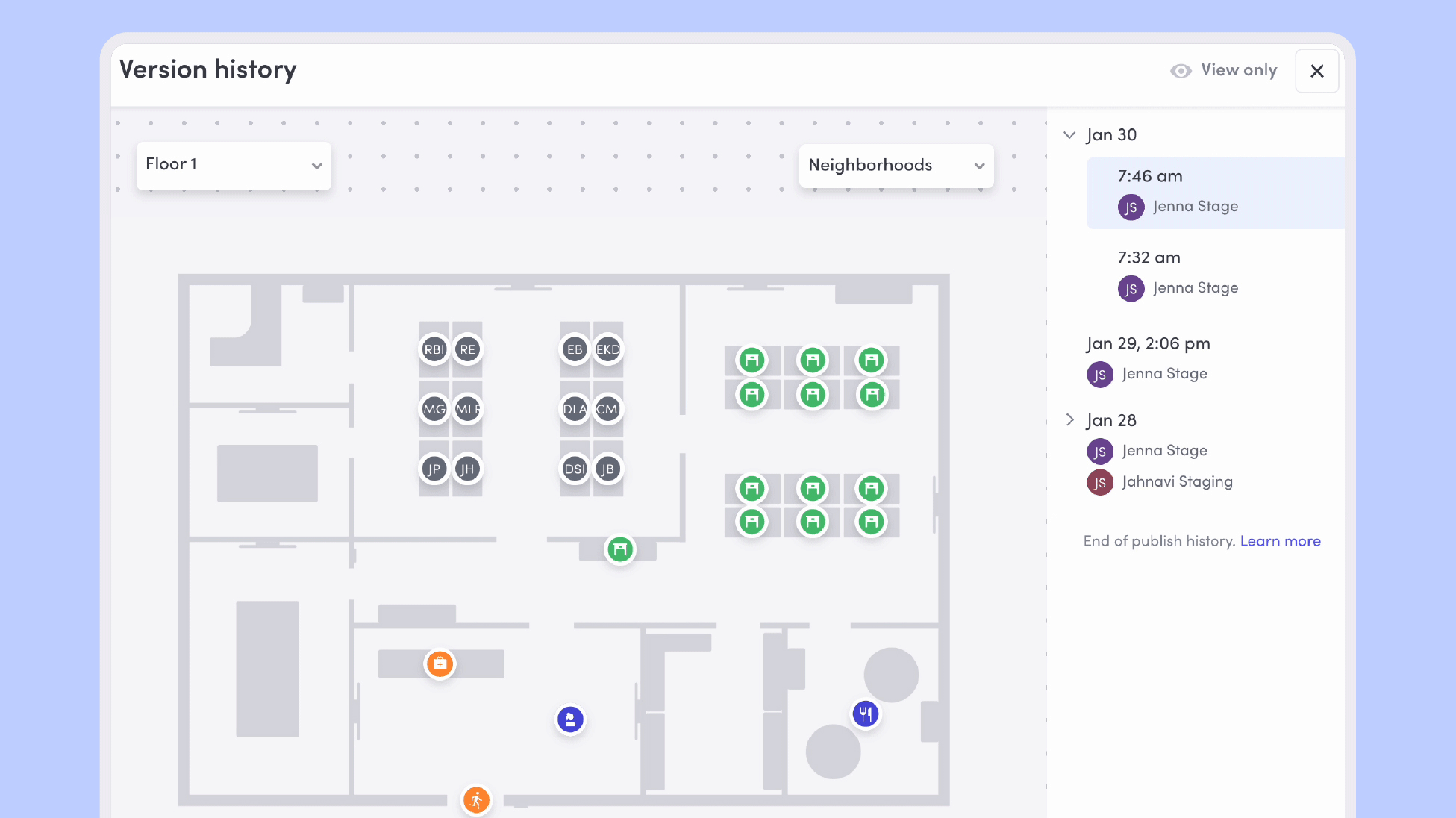Screen dimensions: 1456x818
Task: Close the Version history panel
Action: pyautogui.click(x=1316, y=71)
